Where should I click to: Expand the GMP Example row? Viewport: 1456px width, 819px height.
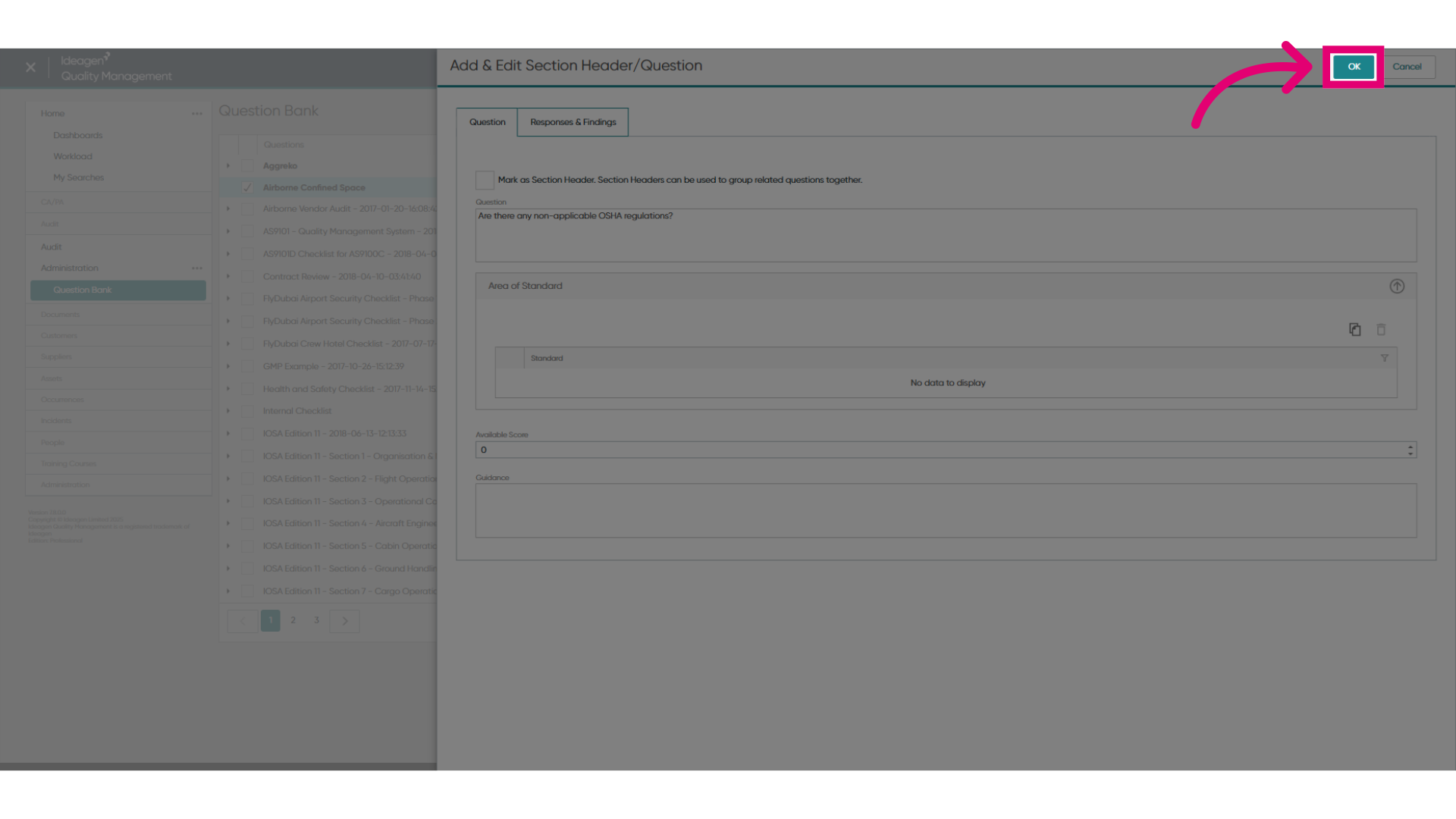click(227, 366)
